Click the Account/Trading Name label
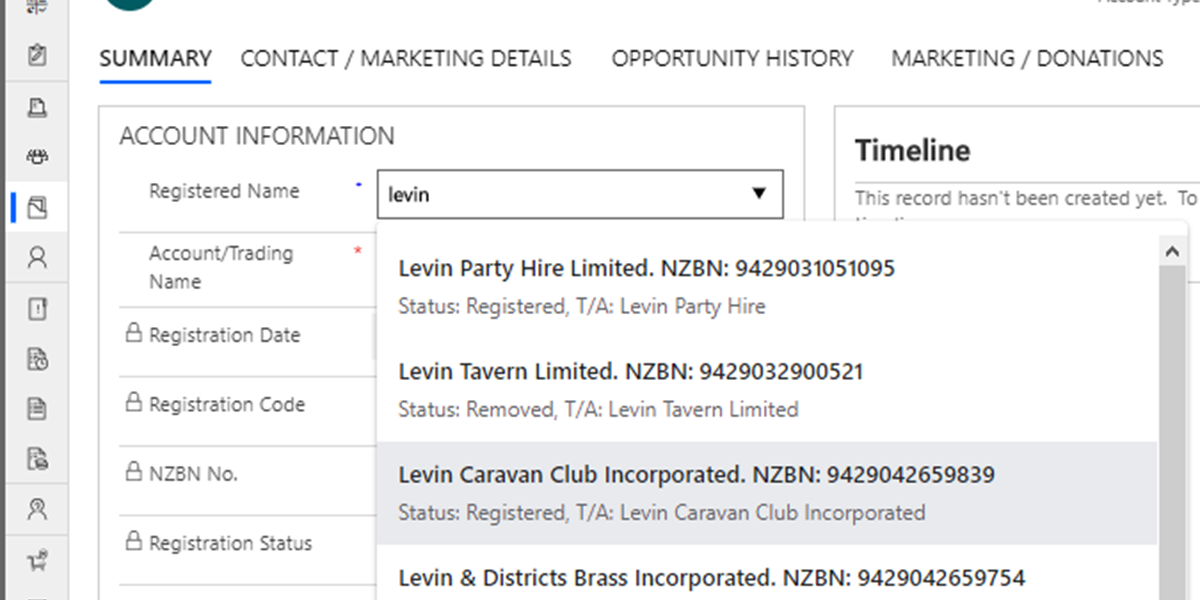 pyautogui.click(x=221, y=267)
